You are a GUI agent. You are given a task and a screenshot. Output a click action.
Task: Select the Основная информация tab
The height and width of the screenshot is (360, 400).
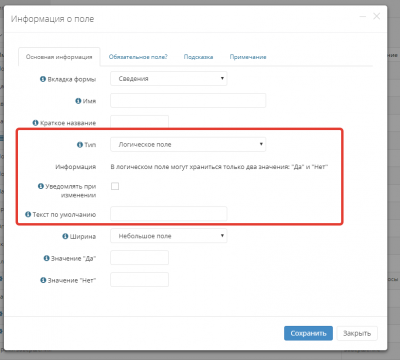59,57
